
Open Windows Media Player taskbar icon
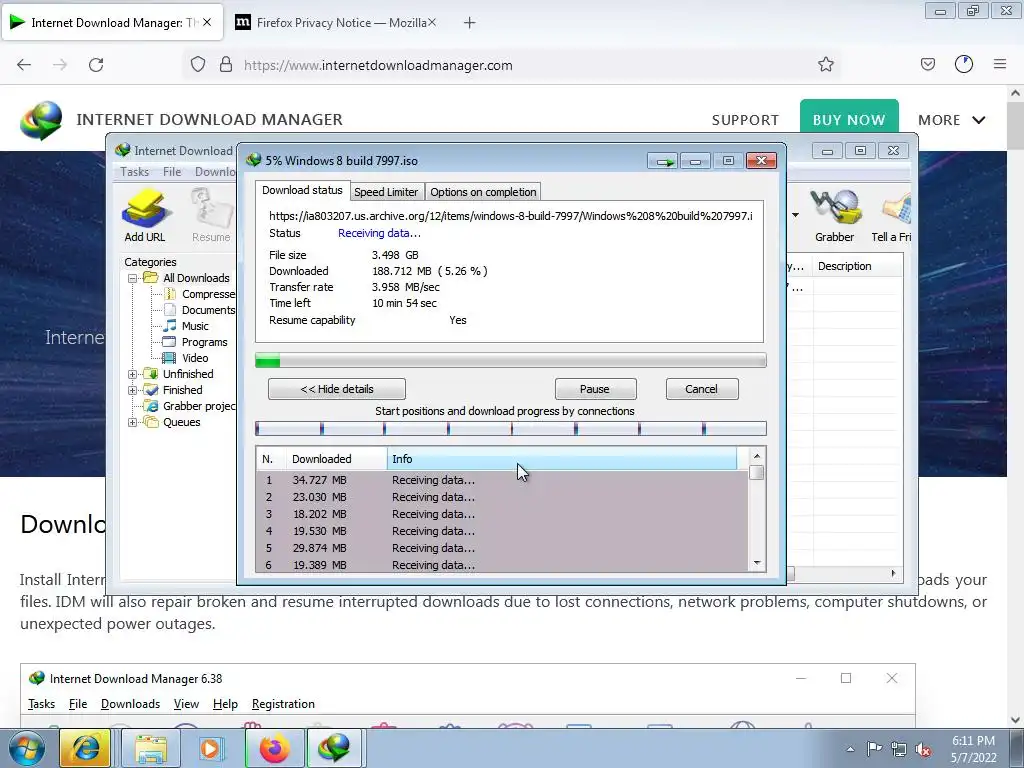pos(210,748)
